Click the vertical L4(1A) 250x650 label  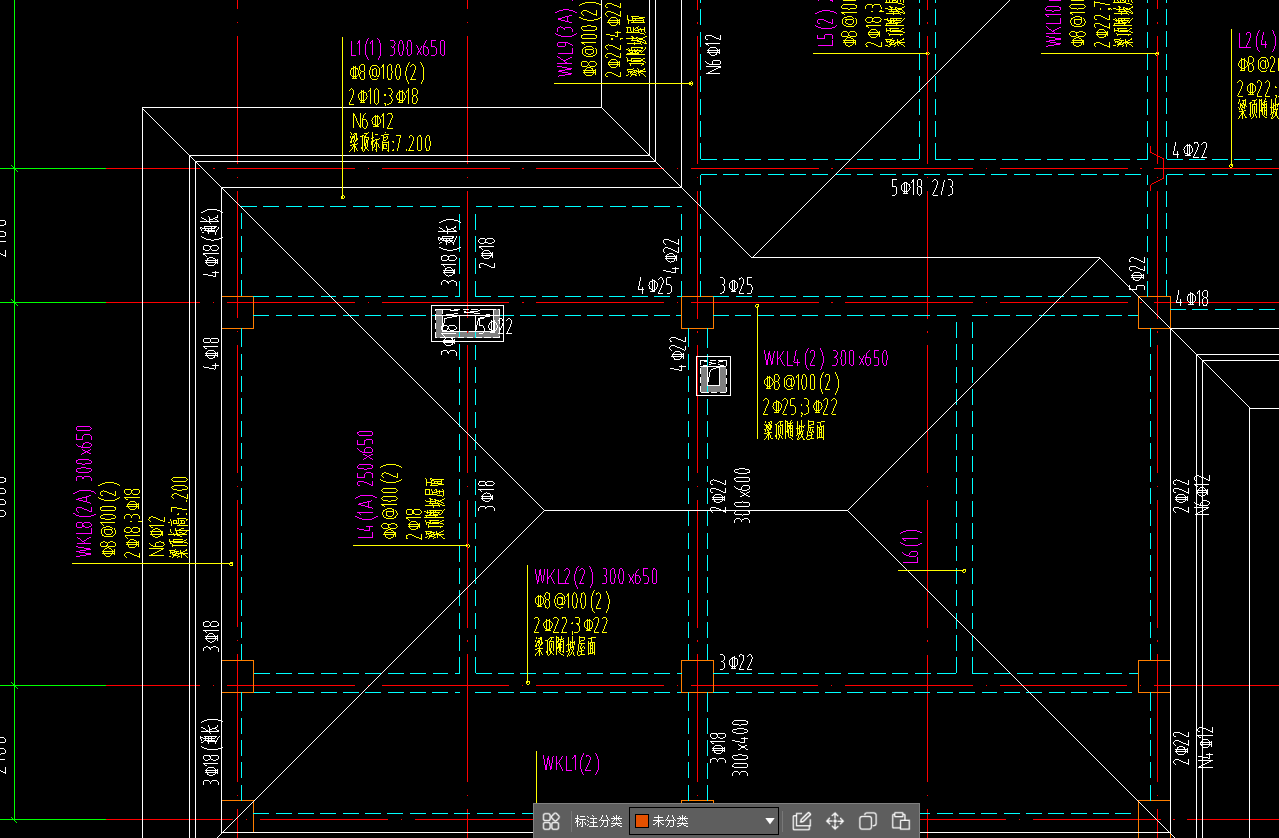366,486
